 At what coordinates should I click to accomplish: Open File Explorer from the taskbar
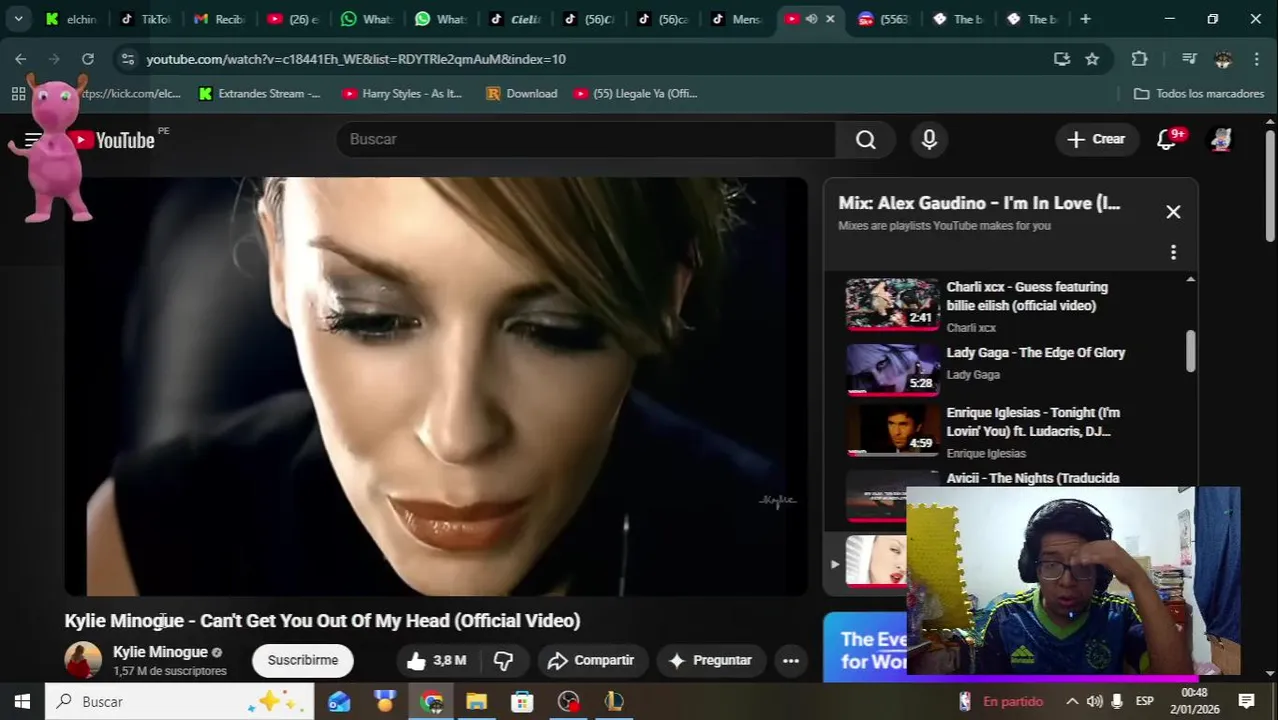[x=476, y=701]
